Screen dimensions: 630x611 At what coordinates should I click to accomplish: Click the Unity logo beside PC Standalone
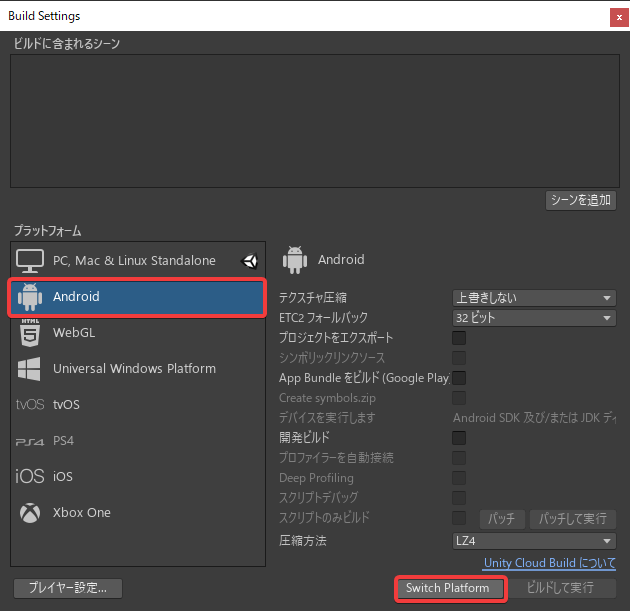click(x=250, y=261)
